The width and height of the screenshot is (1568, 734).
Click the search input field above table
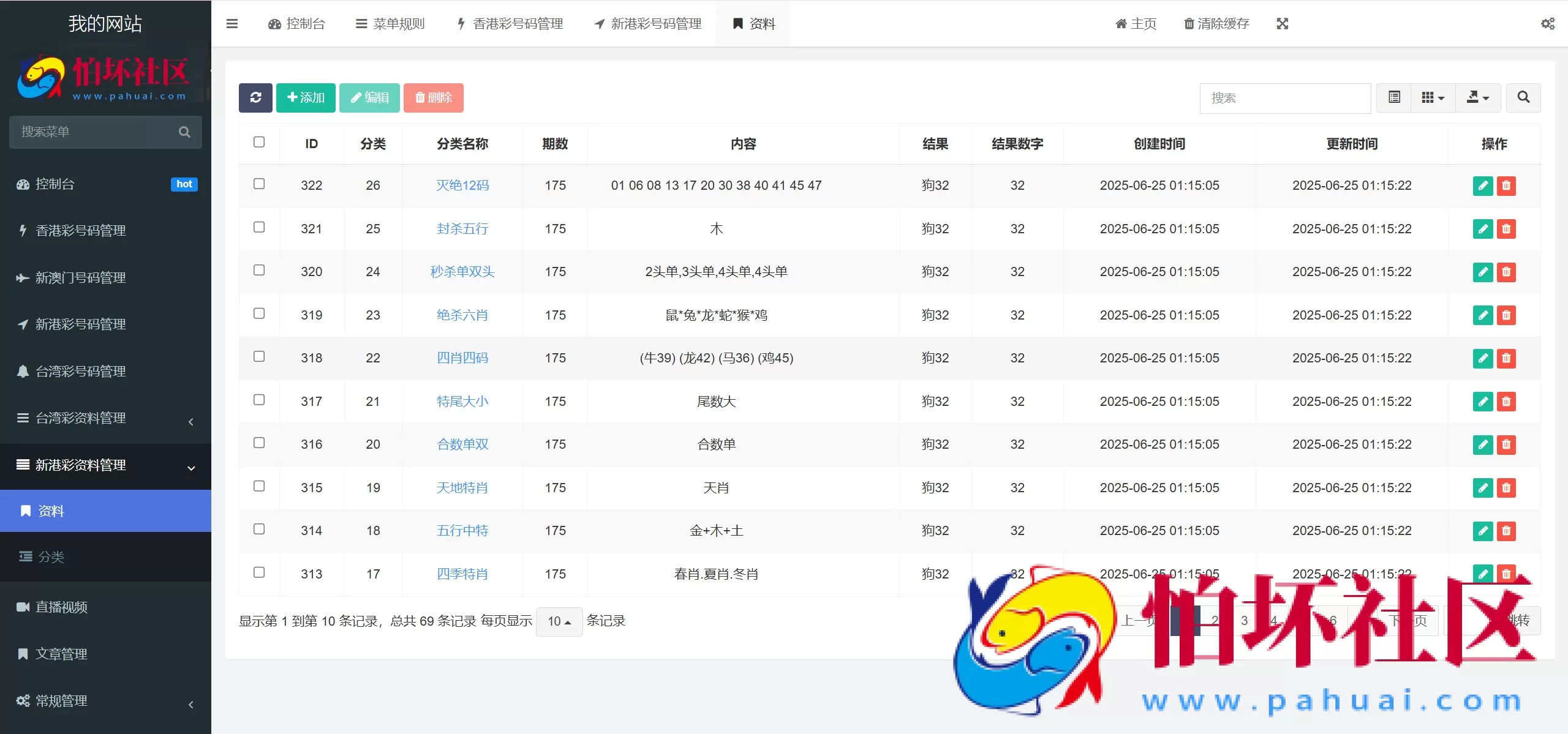tap(1285, 98)
